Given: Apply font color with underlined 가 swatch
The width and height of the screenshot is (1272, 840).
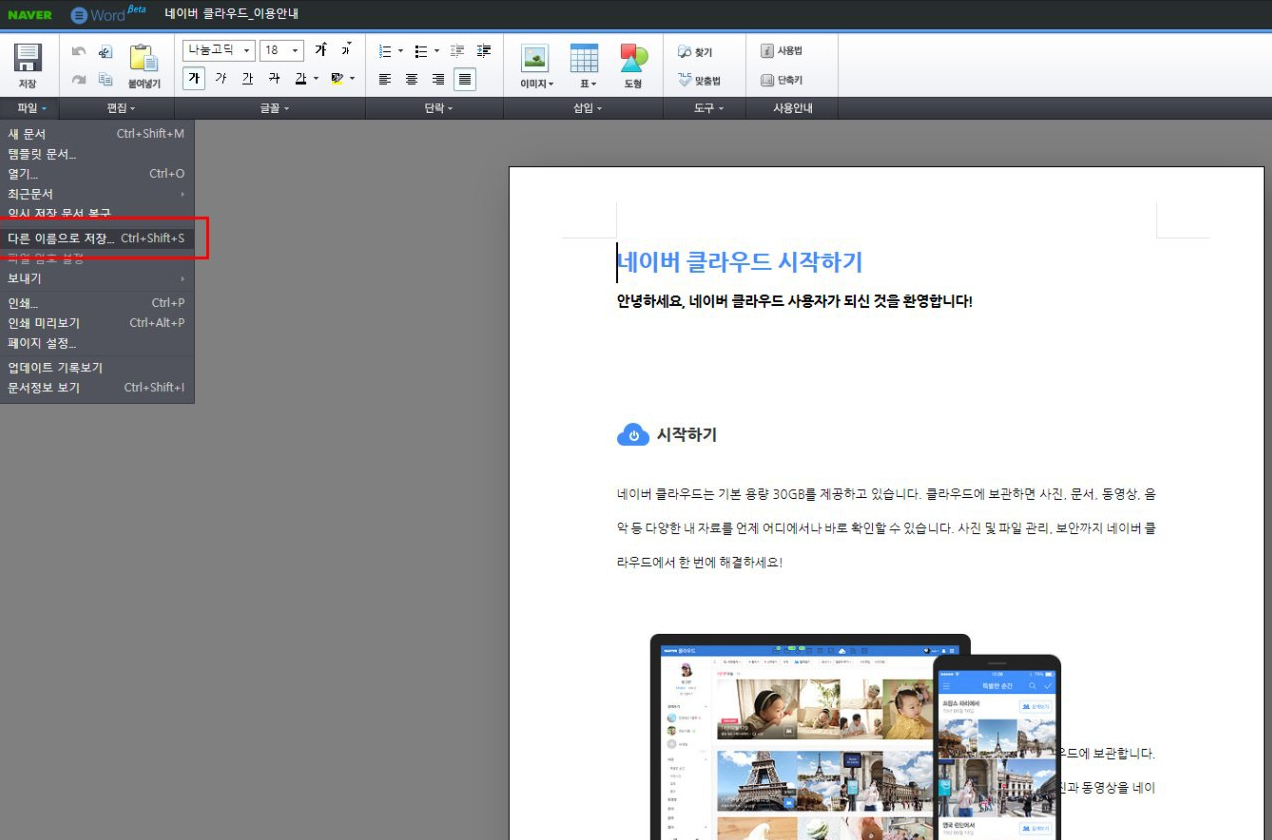Looking at the screenshot, I should (x=300, y=78).
